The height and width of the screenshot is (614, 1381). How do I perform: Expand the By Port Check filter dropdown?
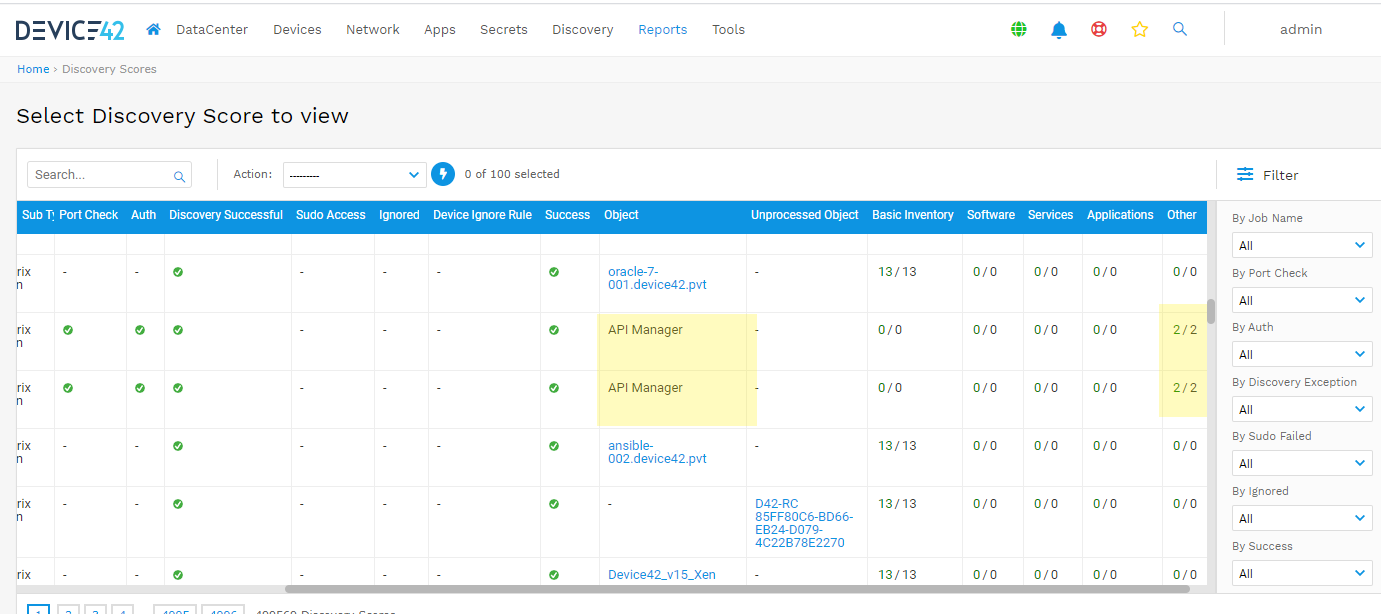pos(1302,300)
